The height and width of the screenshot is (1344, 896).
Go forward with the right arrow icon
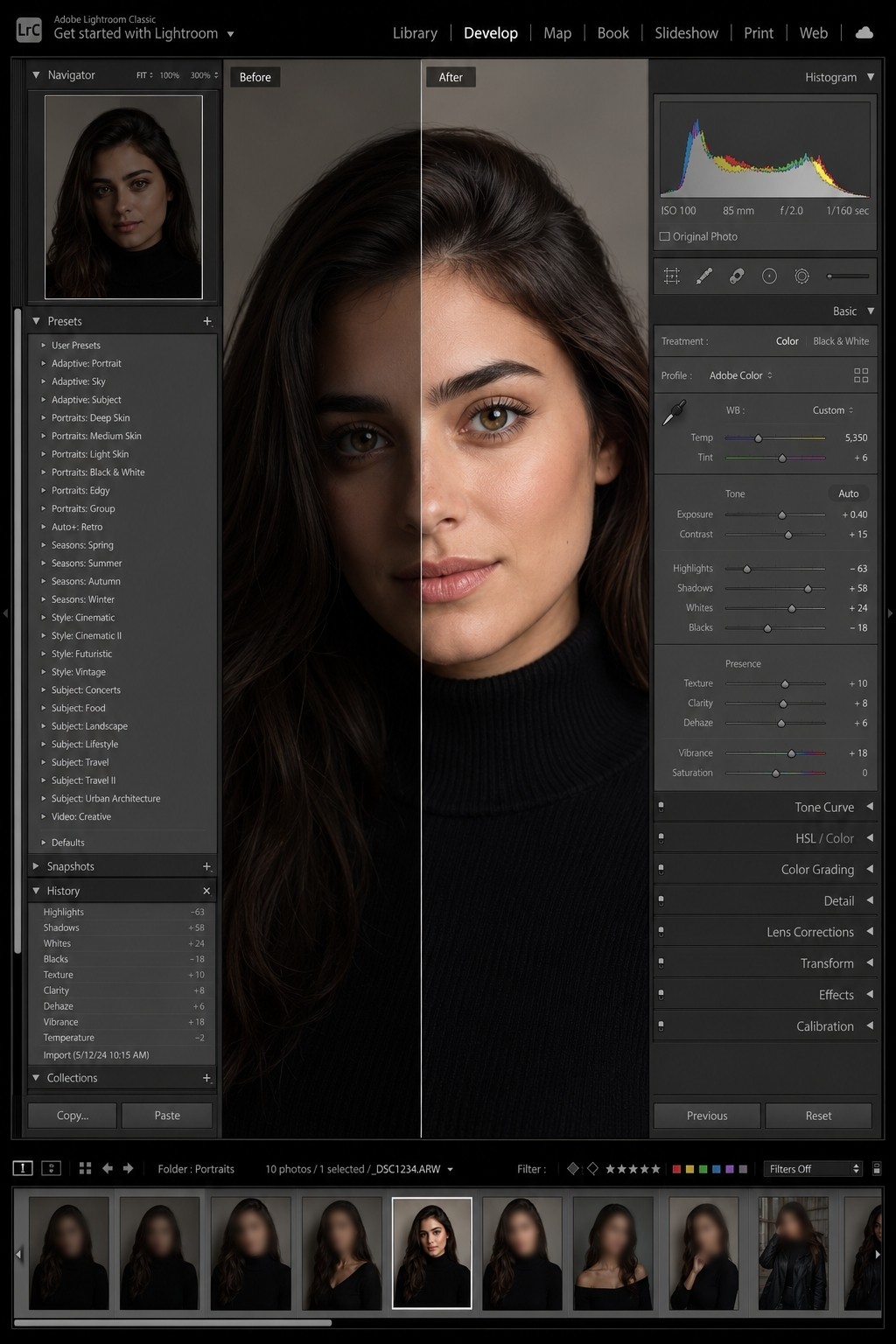(129, 1168)
